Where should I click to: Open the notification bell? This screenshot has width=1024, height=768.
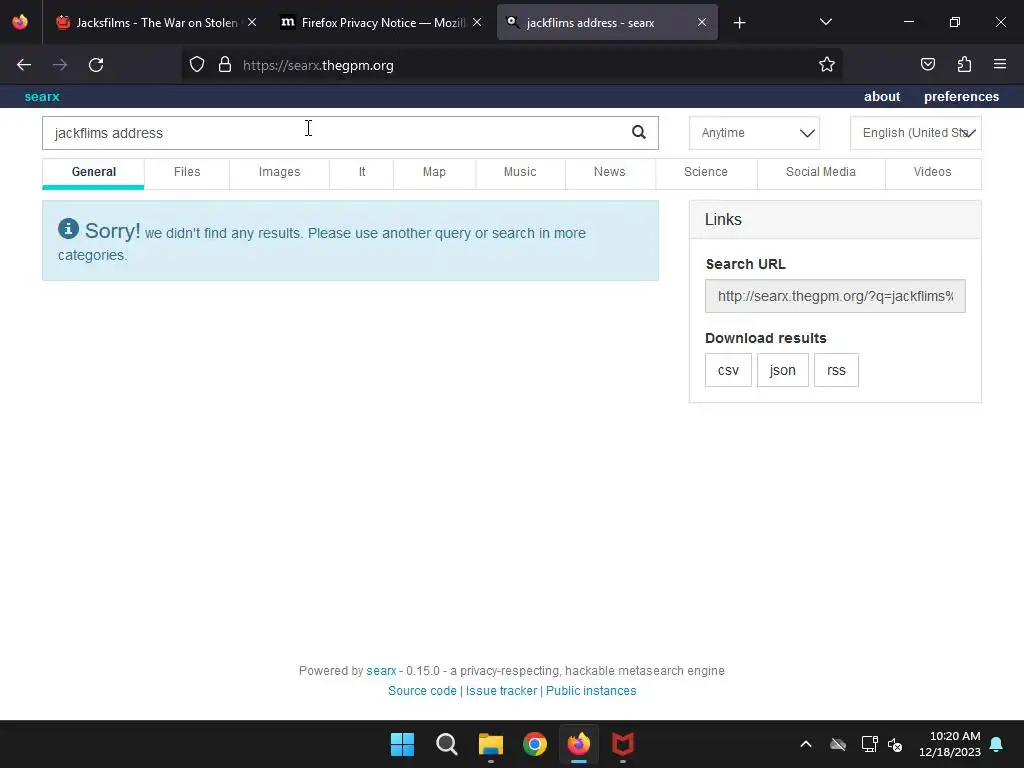coord(997,744)
